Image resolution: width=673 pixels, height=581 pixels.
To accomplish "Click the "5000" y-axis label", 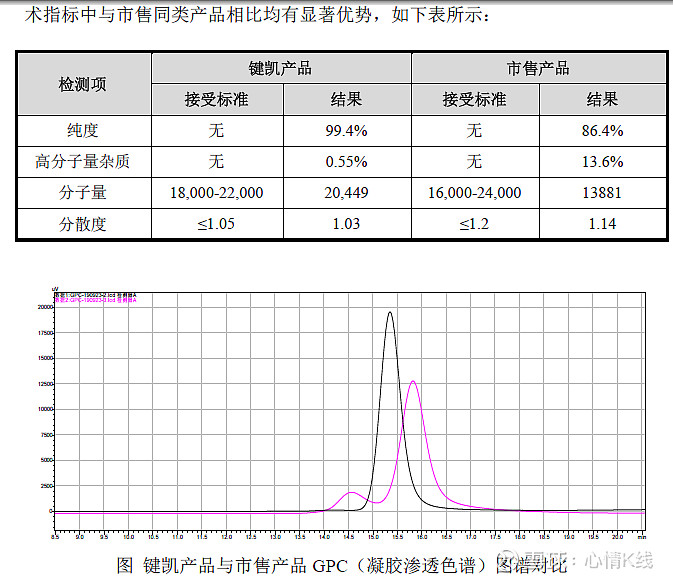I will [x=46, y=460].
